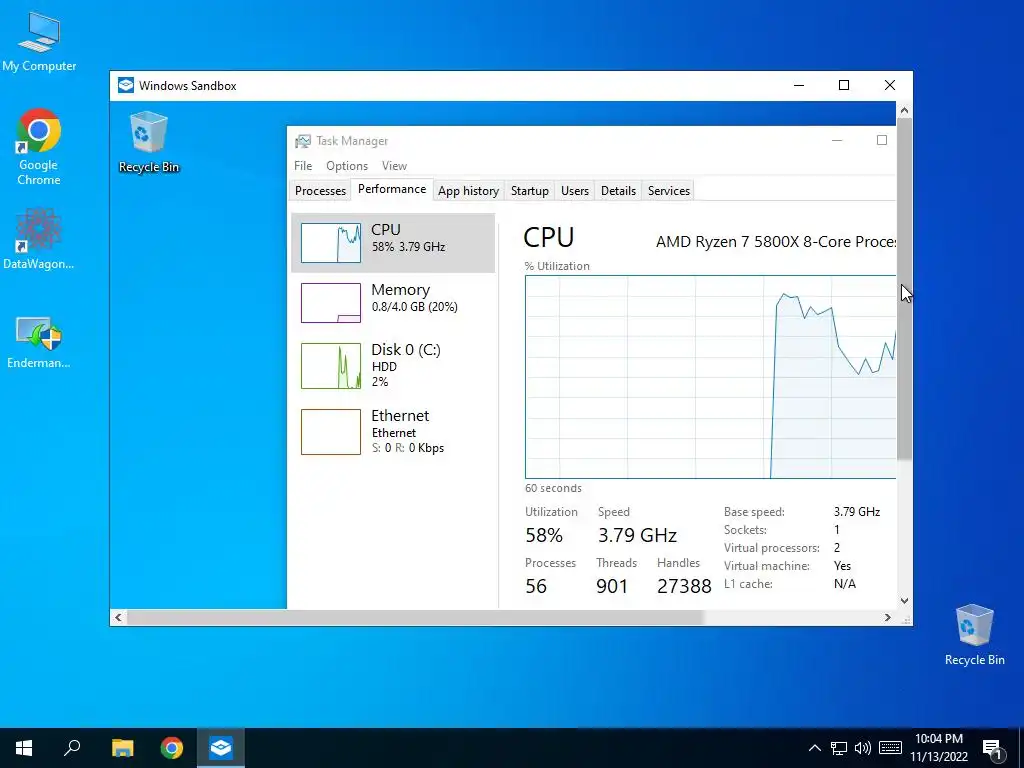
Task: Select Disk 0 mini graph thumbnail
Action: 331,366
